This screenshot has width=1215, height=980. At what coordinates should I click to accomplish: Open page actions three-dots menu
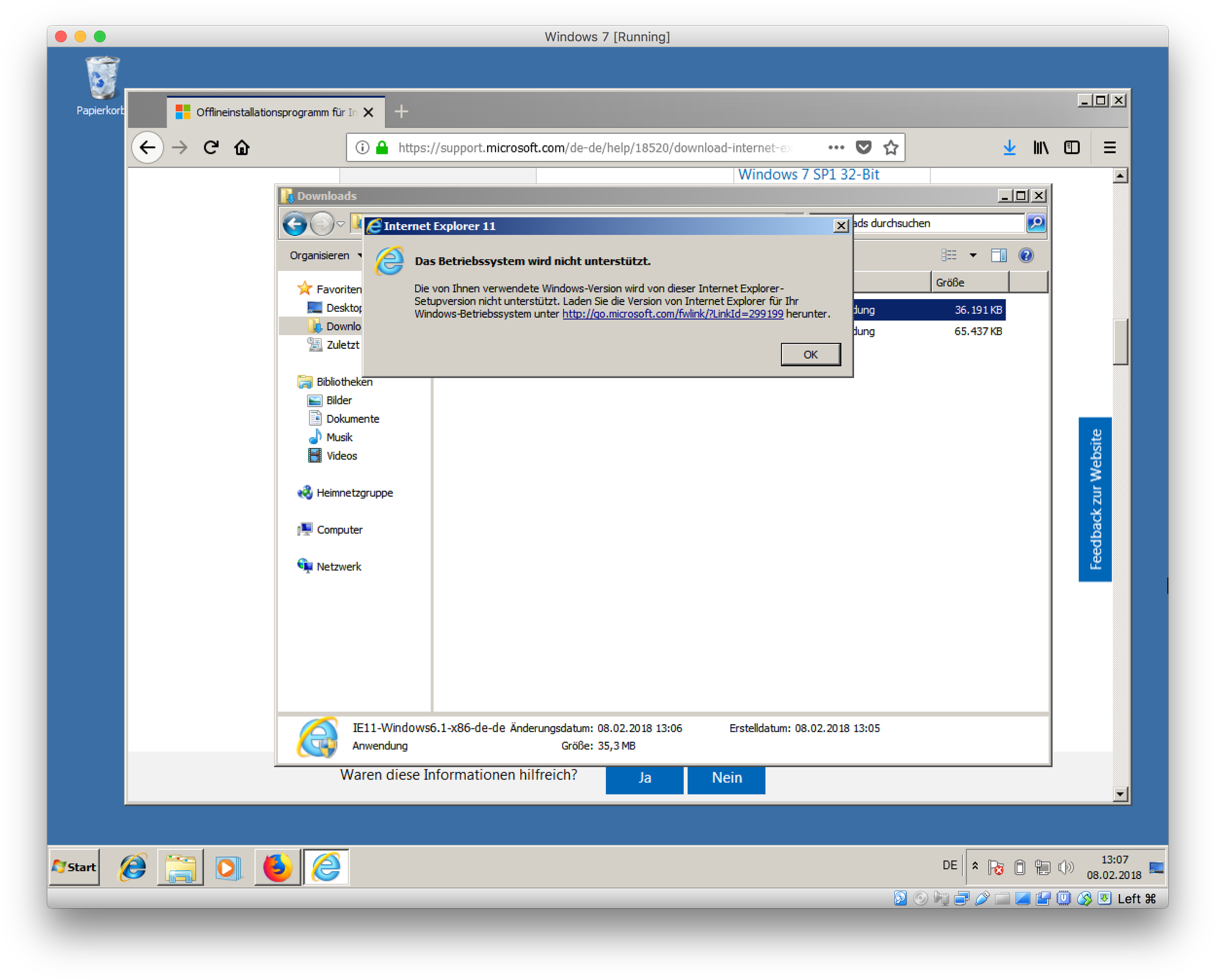[x=836, y=148]
